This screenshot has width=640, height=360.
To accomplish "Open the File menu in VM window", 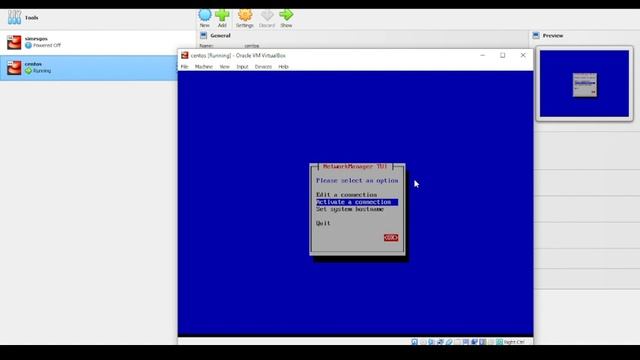I will tap(184, 67).
